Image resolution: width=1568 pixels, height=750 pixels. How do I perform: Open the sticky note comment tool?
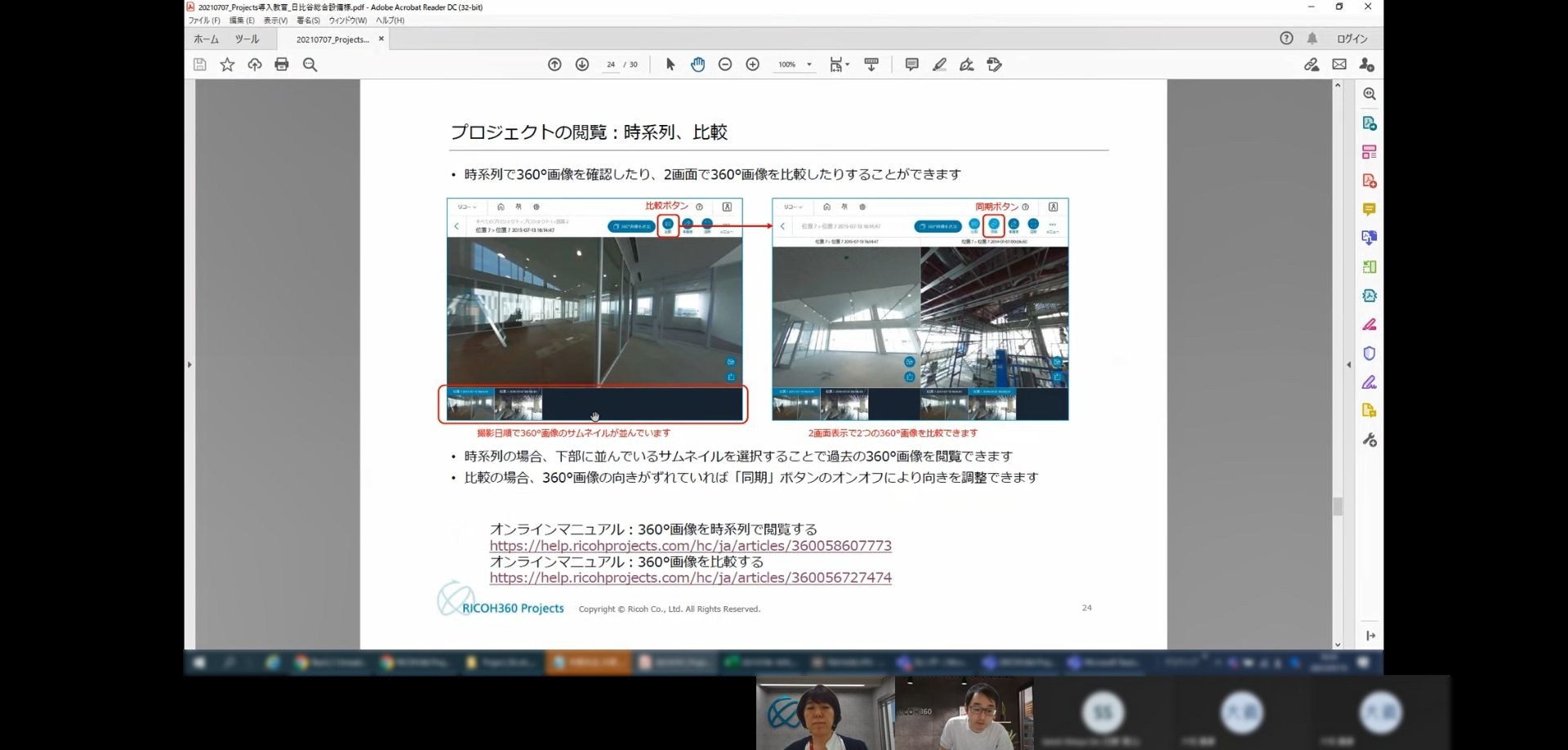pyautogui.click(x=912, y=65)
